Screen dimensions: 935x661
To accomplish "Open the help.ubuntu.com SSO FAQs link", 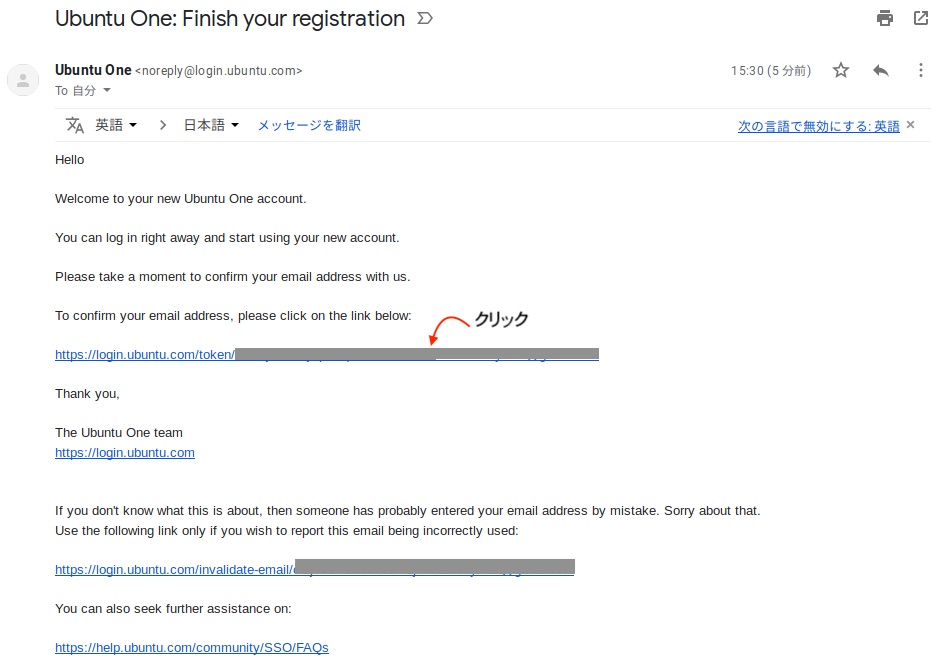I will click(x=191, y=647).
